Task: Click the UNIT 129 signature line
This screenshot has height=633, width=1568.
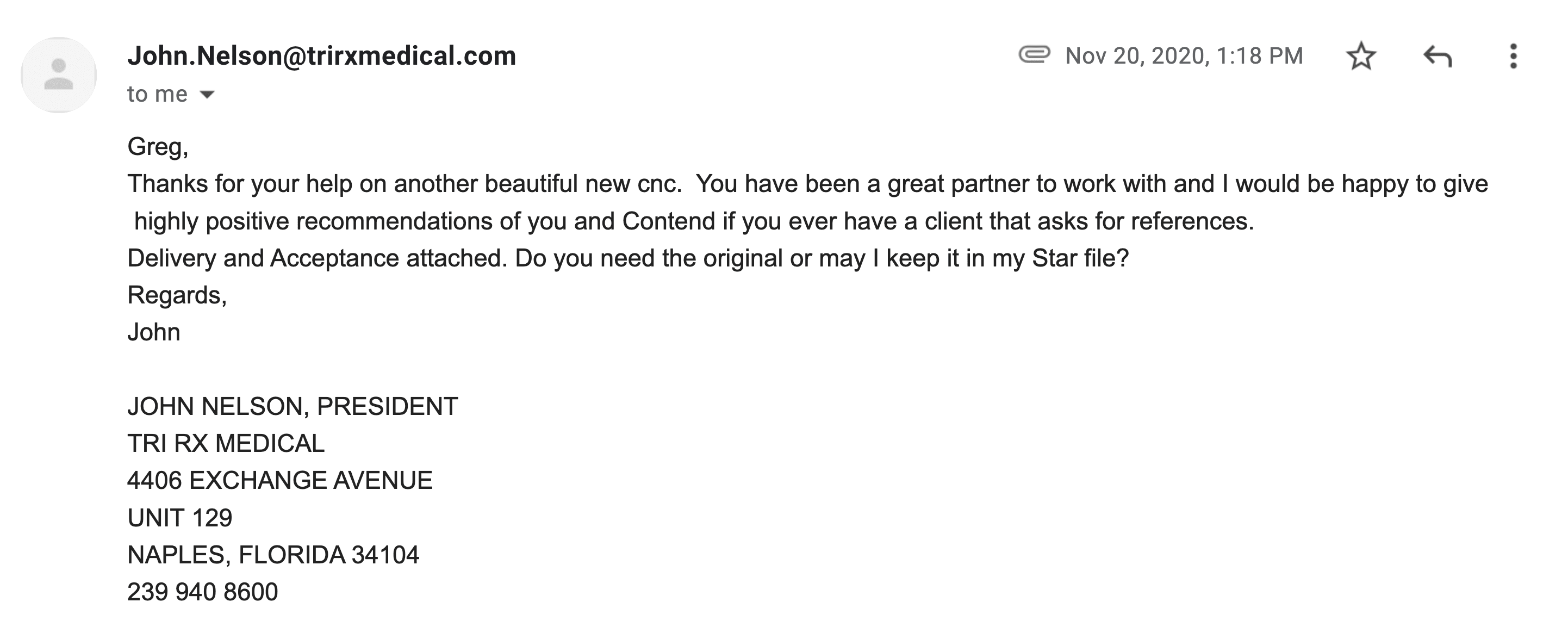Action: pyautogui.click(x=179, y=517)
